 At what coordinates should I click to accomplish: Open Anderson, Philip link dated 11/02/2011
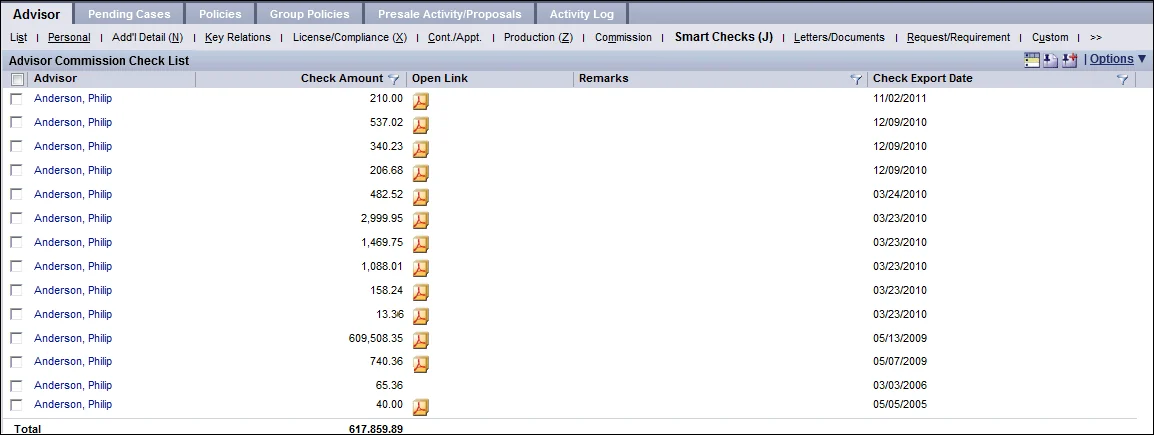click(x=73, y=98)
